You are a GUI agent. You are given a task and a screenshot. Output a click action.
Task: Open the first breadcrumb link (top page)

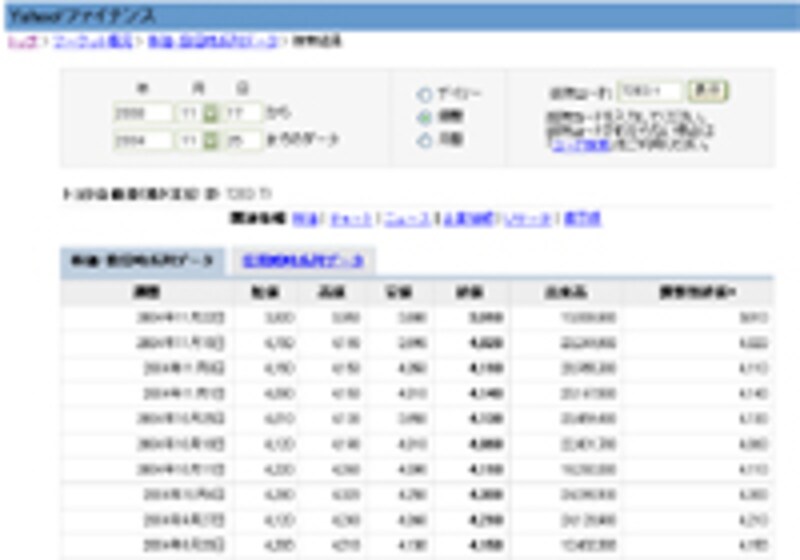click(22, 41)
